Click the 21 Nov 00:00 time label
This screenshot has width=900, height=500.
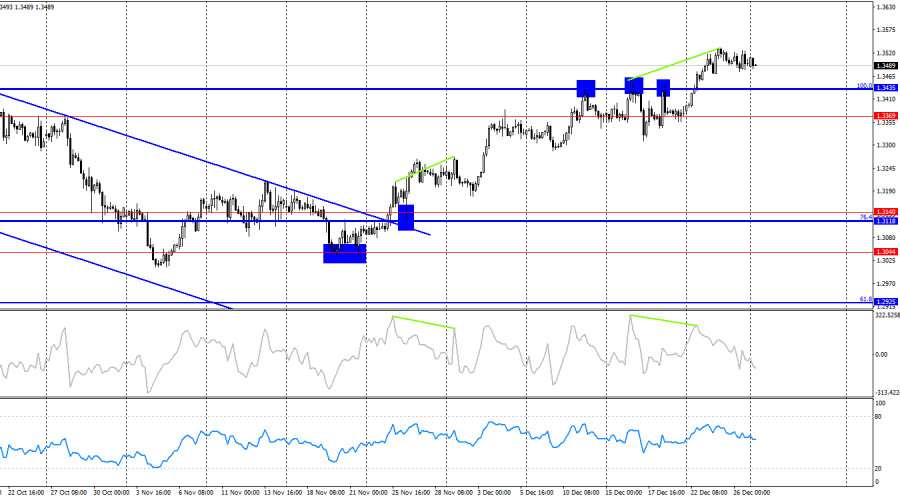368,493
